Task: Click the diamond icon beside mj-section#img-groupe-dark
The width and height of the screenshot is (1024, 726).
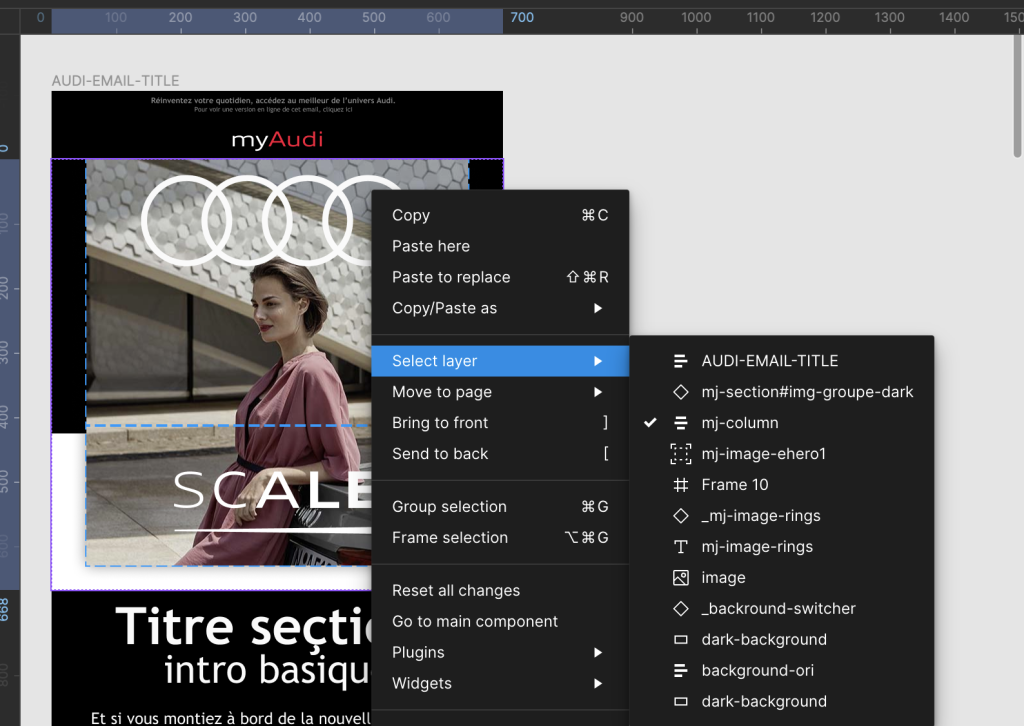Action: pyautogui.click(x=680, y=392)
